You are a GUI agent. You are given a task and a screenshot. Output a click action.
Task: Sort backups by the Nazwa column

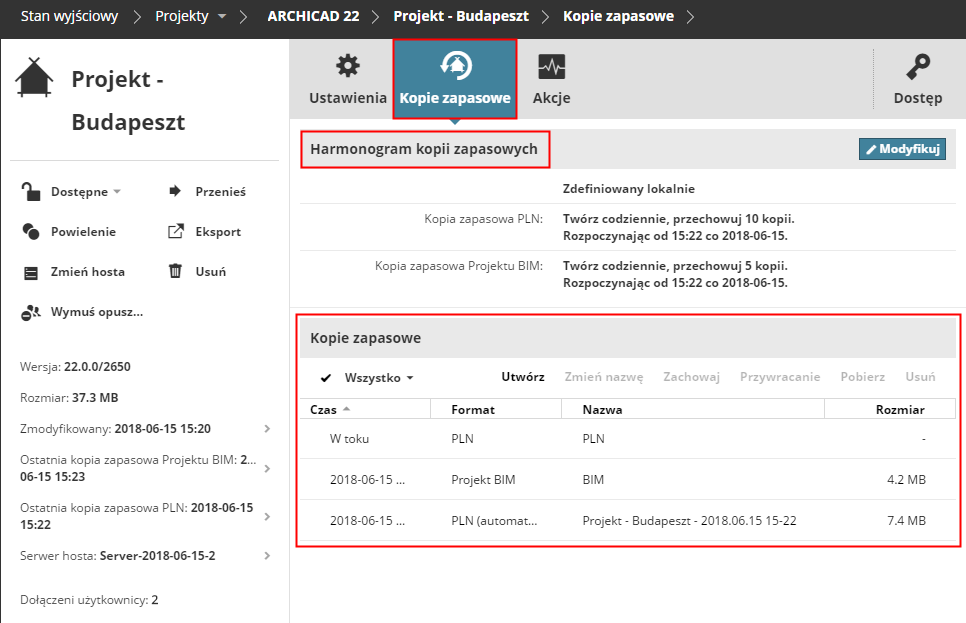pyautogui.click(x=693, y=409)
